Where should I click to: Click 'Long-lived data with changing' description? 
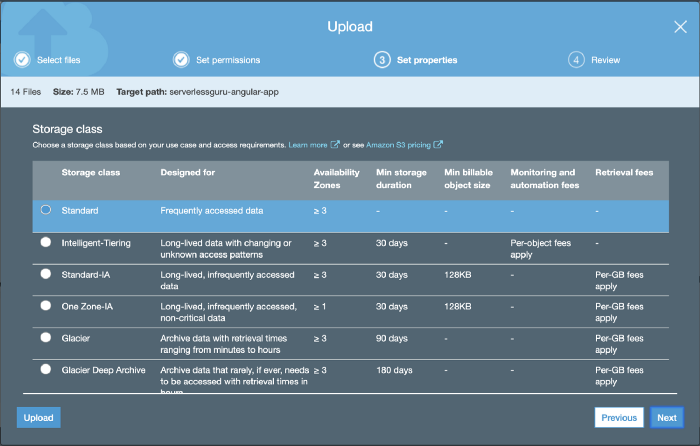tap(226, 249)
